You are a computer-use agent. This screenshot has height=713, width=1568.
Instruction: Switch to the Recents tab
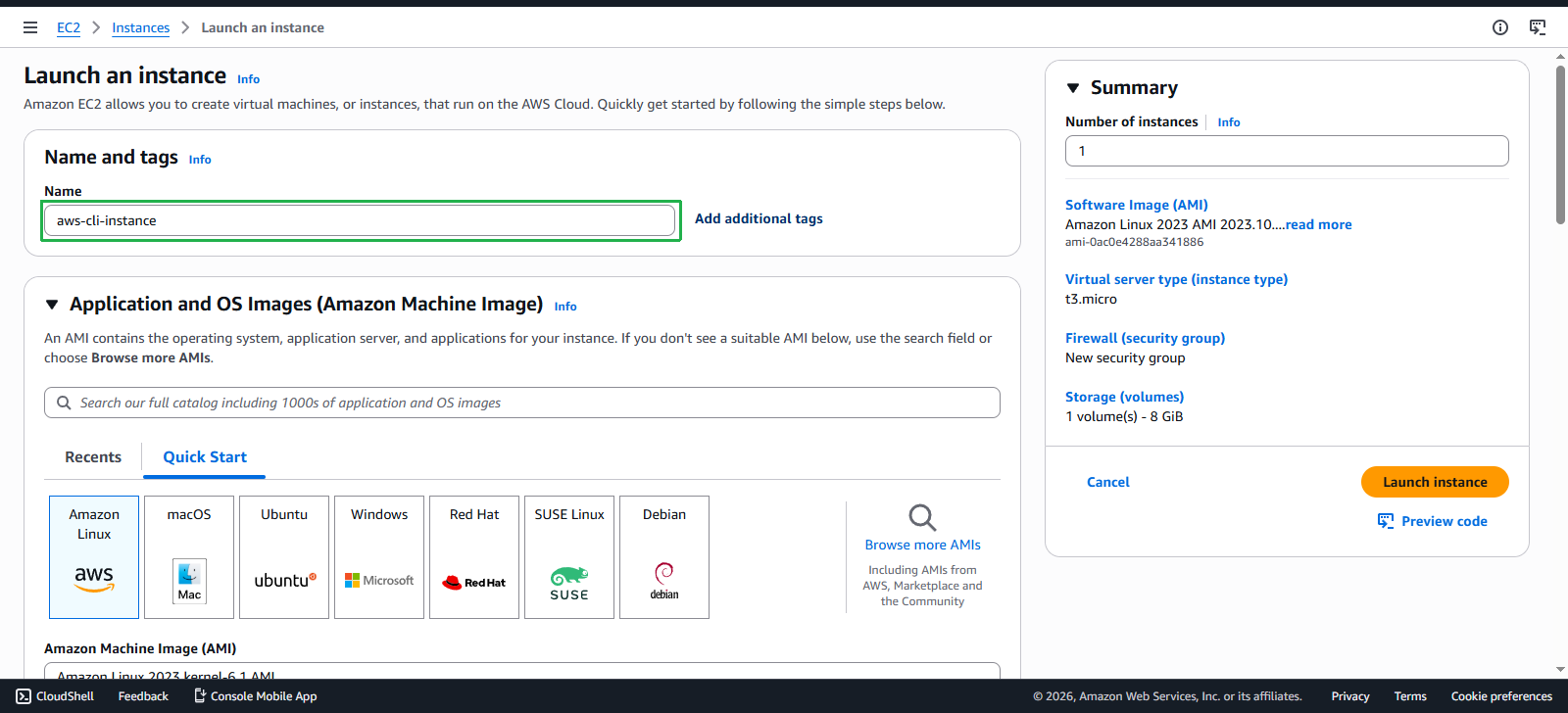click(x=93, y=457)
